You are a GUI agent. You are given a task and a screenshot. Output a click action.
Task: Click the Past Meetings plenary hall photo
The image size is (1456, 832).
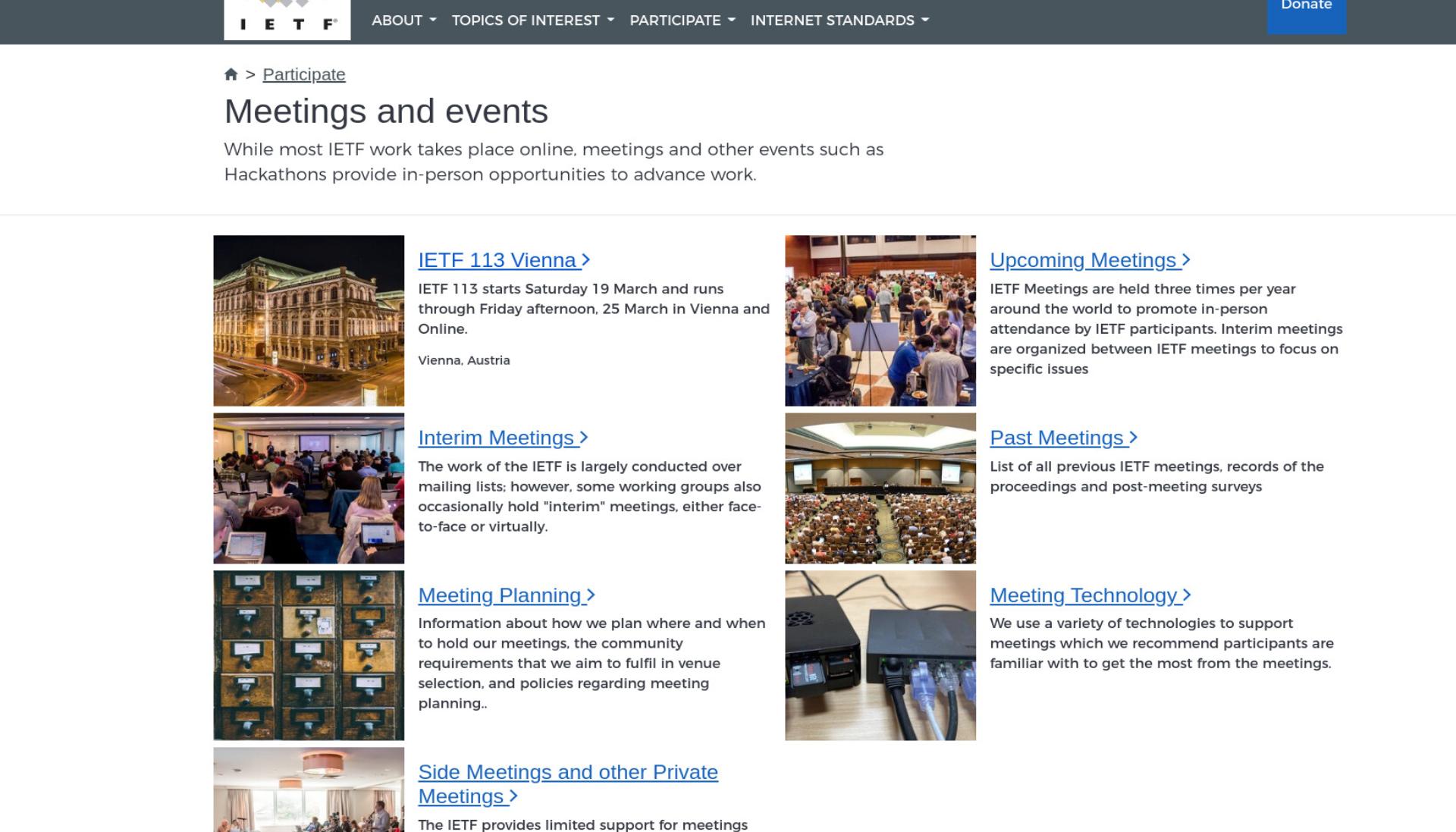880,488
